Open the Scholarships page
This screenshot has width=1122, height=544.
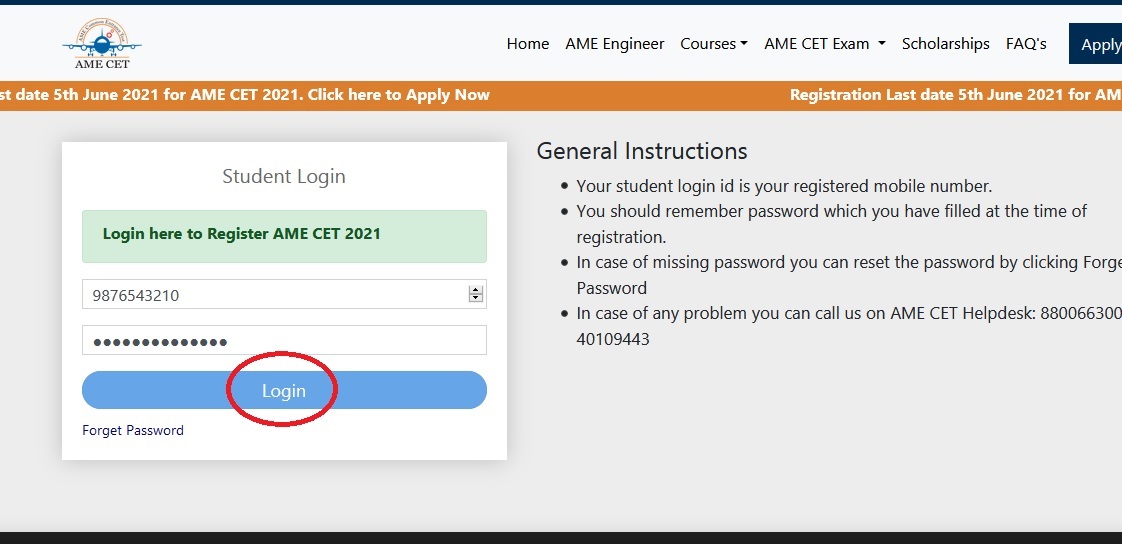point(945,44)
